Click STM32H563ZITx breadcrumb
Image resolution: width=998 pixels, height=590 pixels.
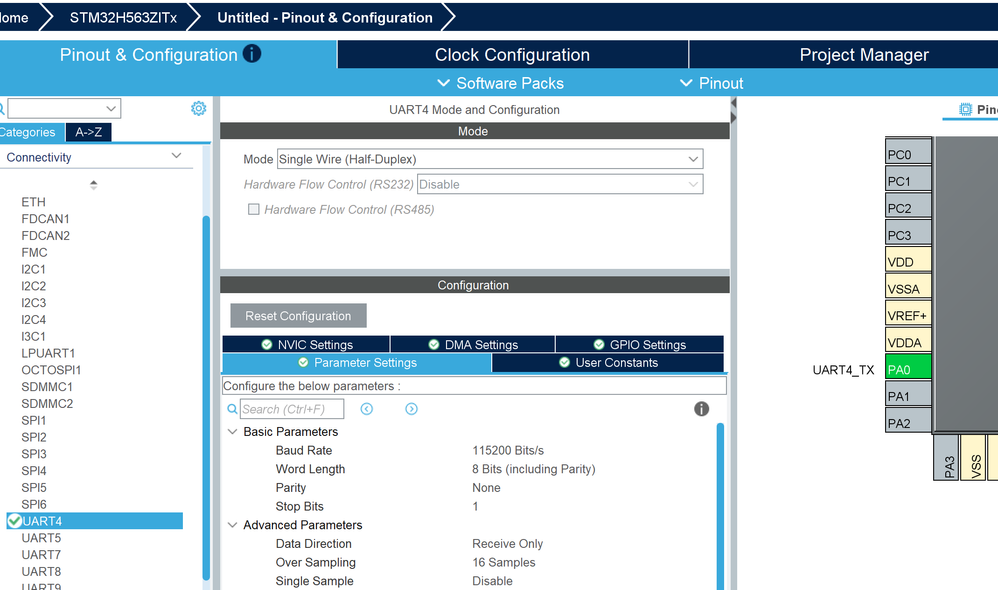[123, 18]
